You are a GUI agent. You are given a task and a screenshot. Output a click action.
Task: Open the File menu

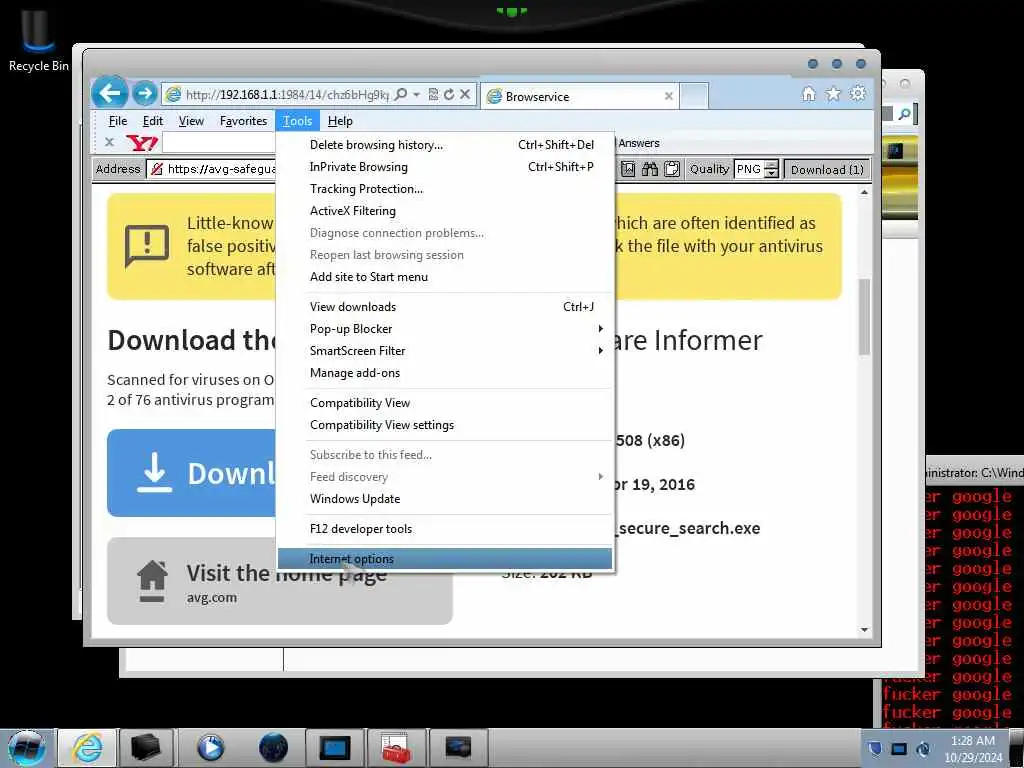pos(118,121)
